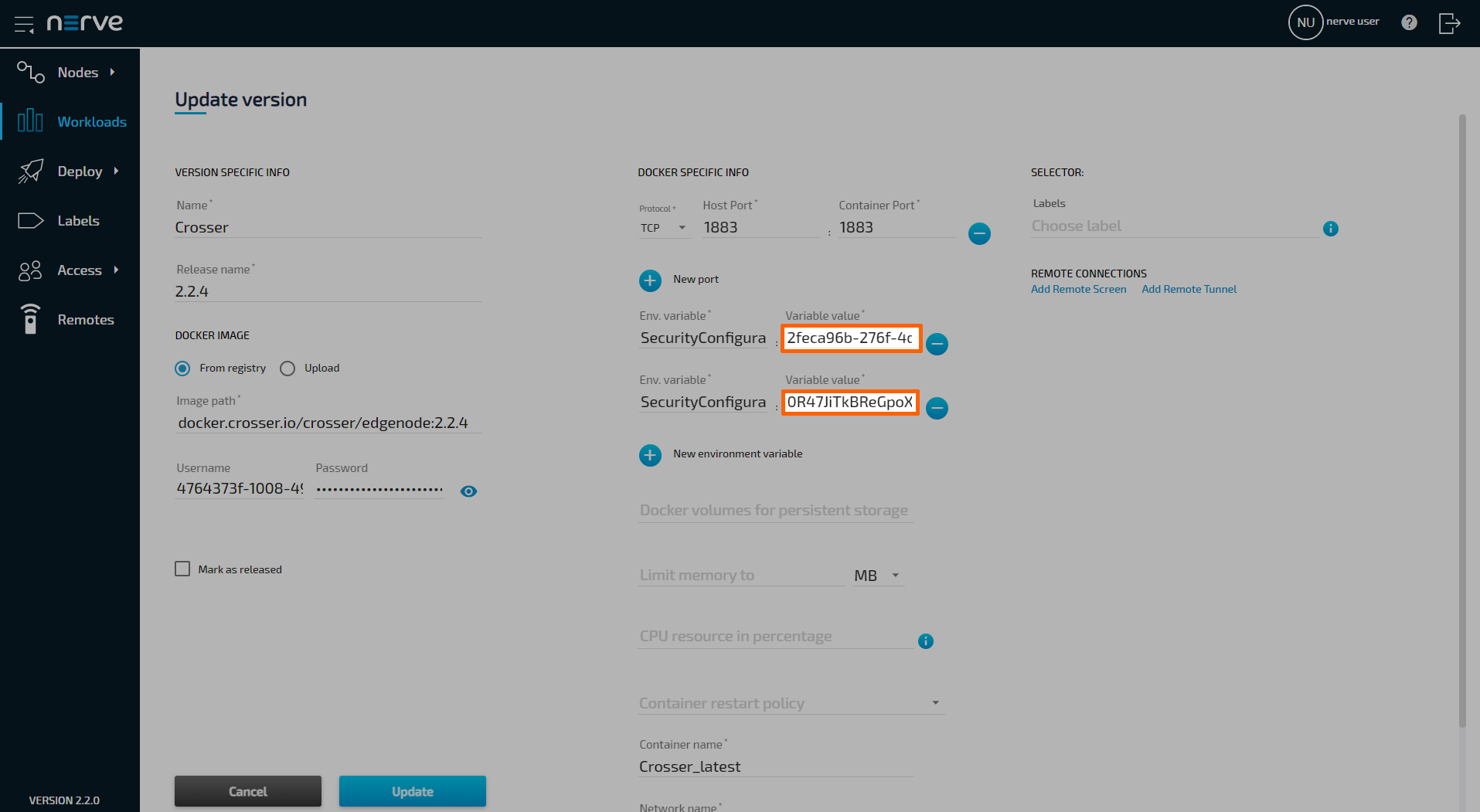Image resolution: width=1480 pixels, height=812 pixels.
Task: Enable the Mark as released checkbox
Action: [182, 569]
